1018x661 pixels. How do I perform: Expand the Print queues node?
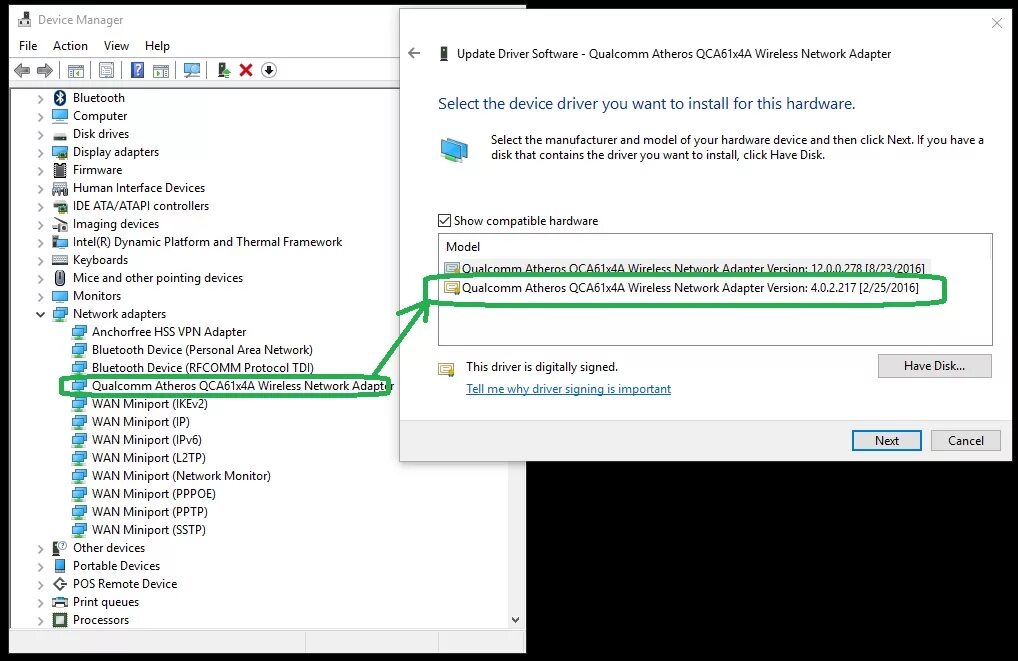[40, 603]
